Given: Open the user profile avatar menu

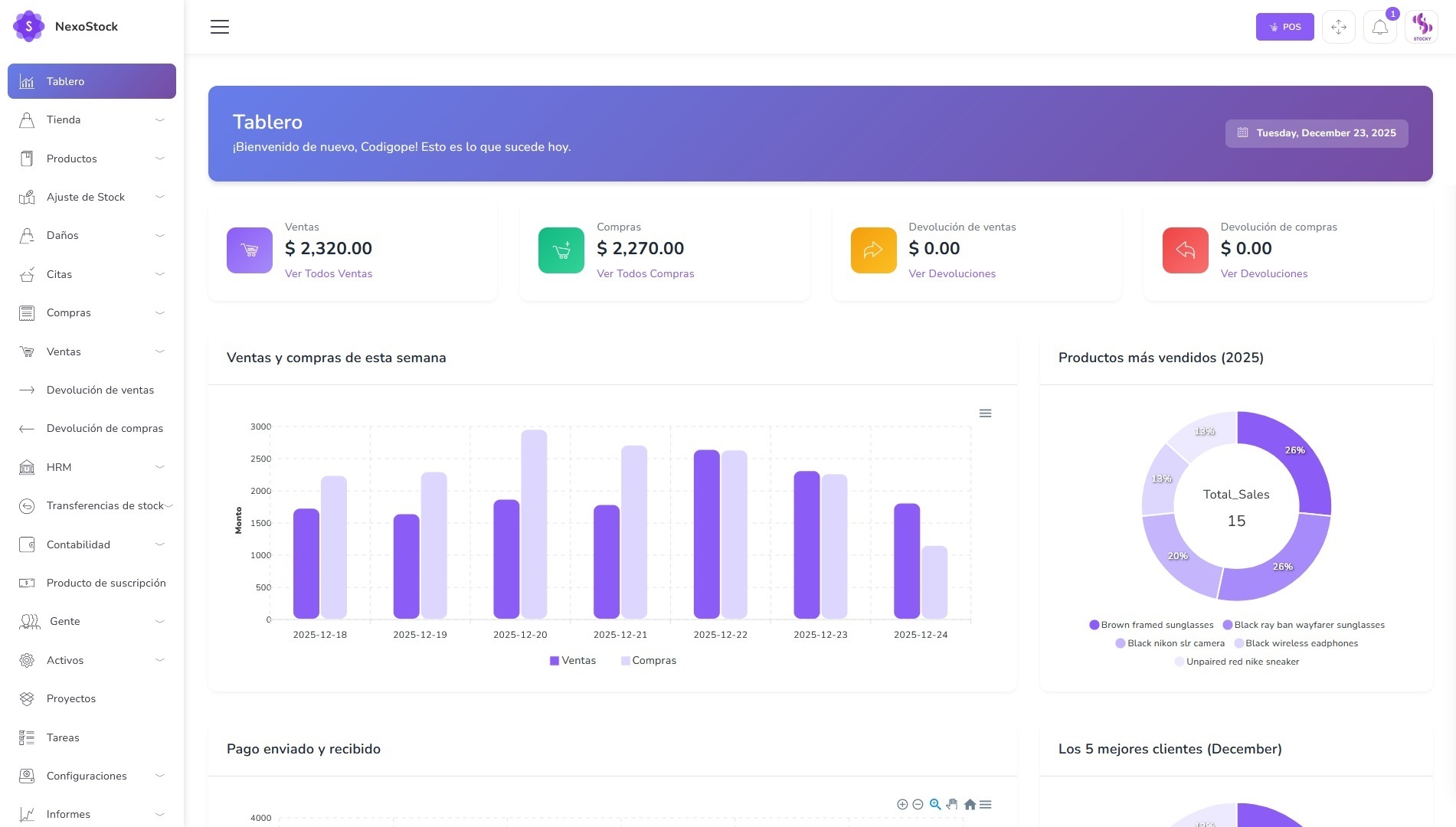Looking at the screenshot, I should tap(1422, 27).
